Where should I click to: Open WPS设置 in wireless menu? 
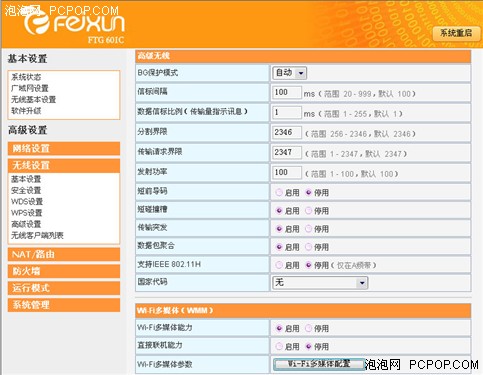point(27,213)
